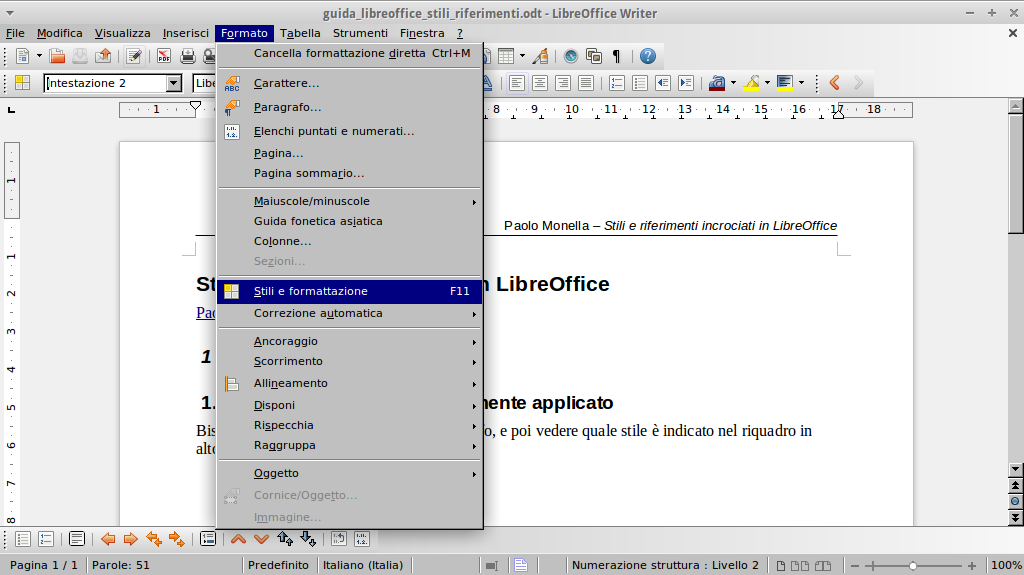
Task: Click the blue Help question mark icon
Action: [647, 56]
